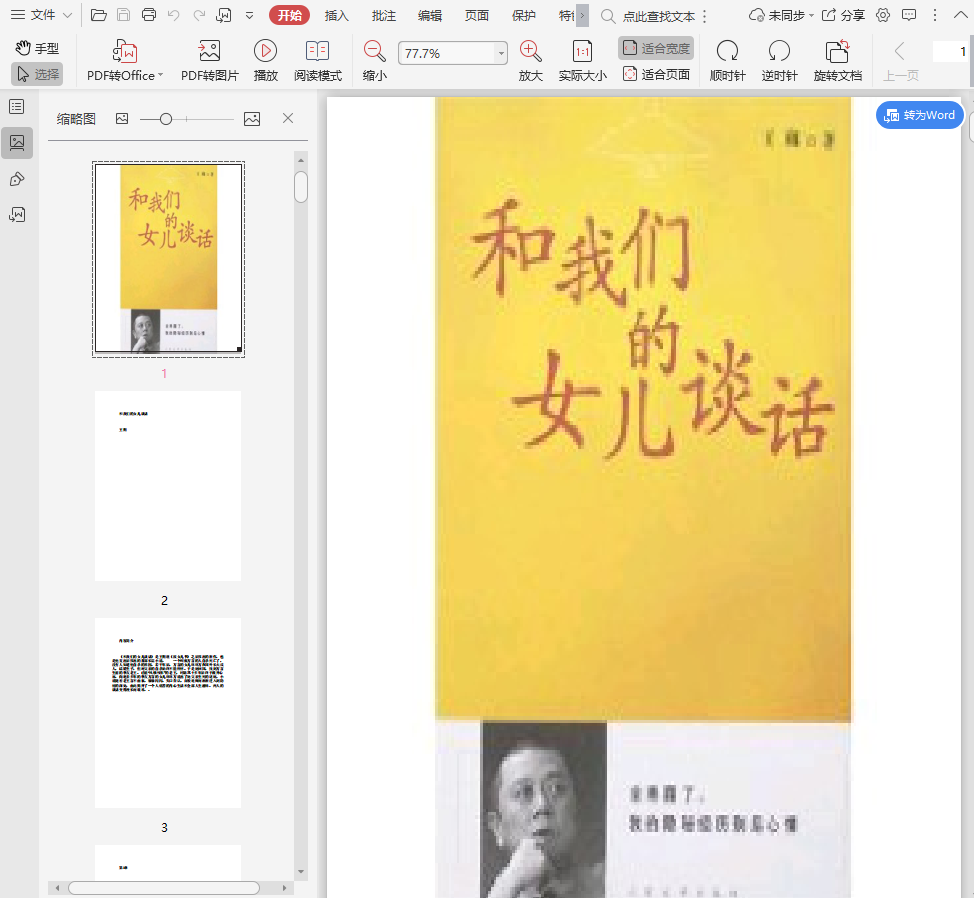Open the feedback chat icon
Image resolution: width=974 pixels, height=898 pixels.
click(x=909, y=16)
